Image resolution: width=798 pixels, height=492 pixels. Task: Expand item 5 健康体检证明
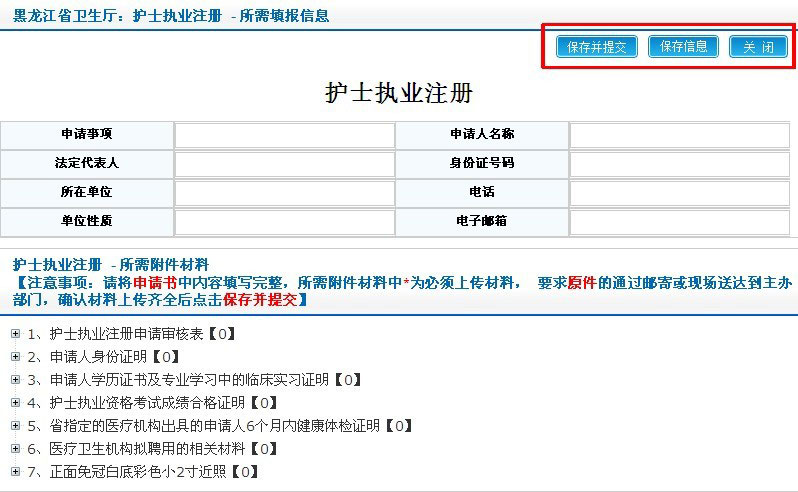click(x=15, y=425)
